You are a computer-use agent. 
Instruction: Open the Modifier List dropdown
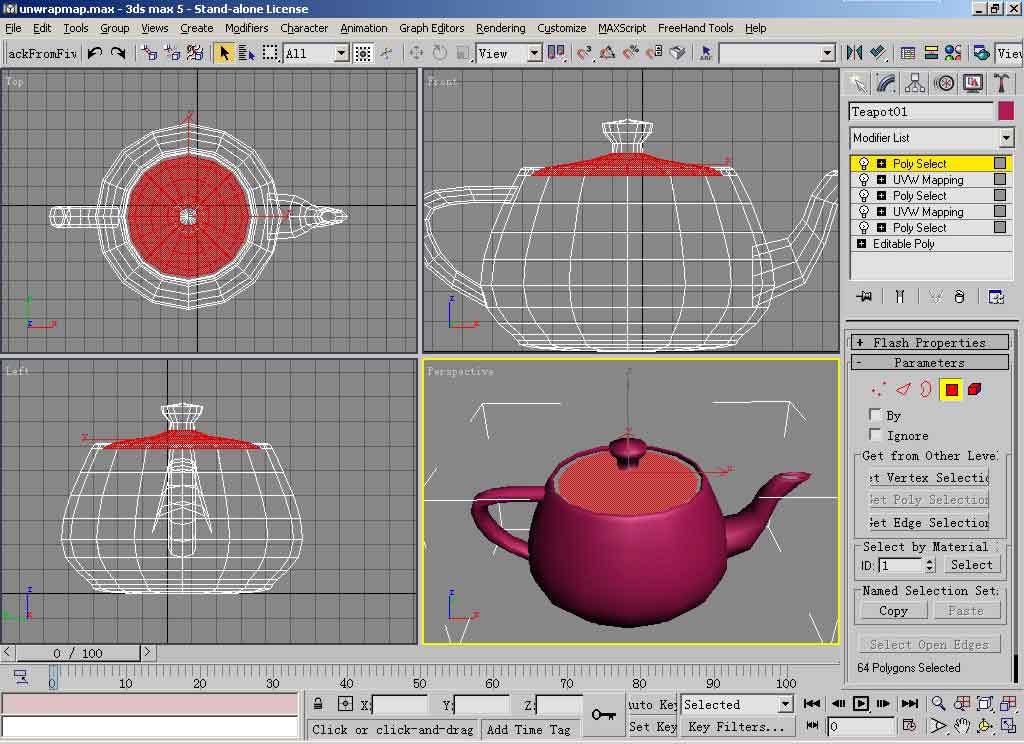[x=1006, y=138]
